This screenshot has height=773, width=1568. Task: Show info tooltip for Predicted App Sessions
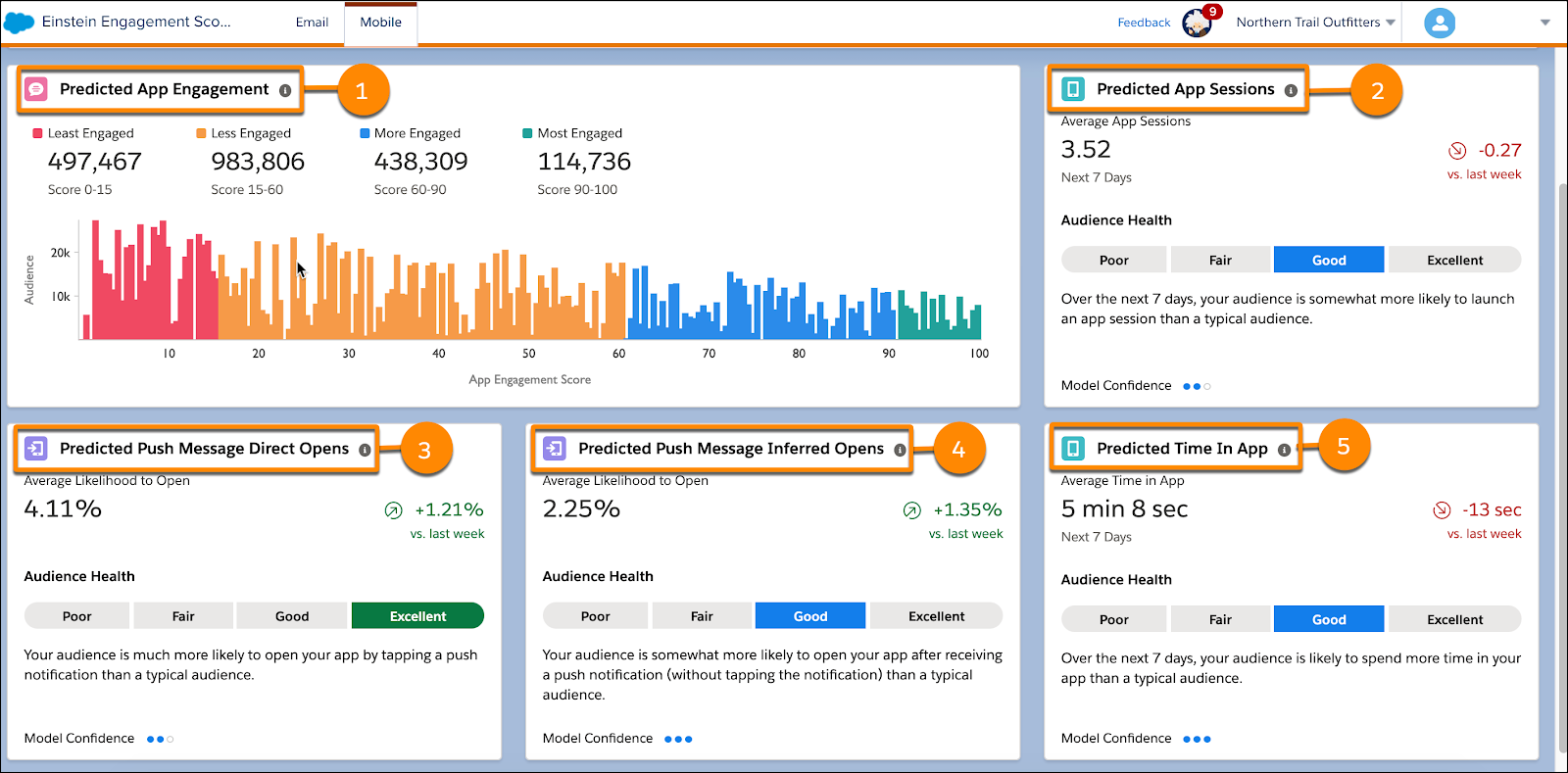click(x=1291, y=90)
